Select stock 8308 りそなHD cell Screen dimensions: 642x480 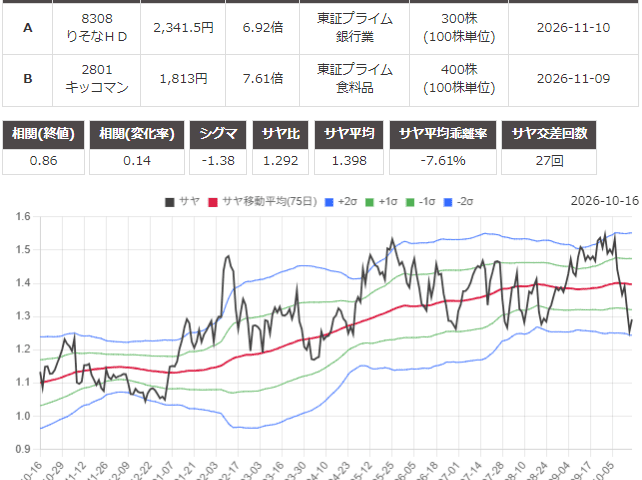point(97,27)
